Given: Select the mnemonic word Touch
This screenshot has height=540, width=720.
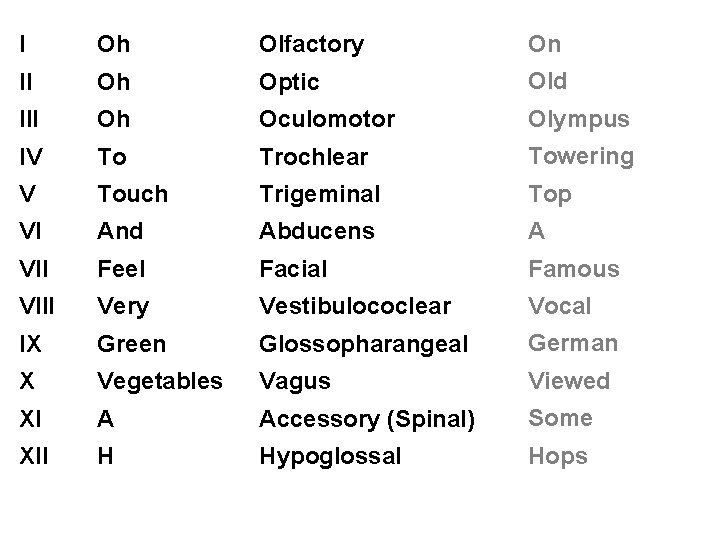Looking at the screenshot, I should click(x=133, y=194).
